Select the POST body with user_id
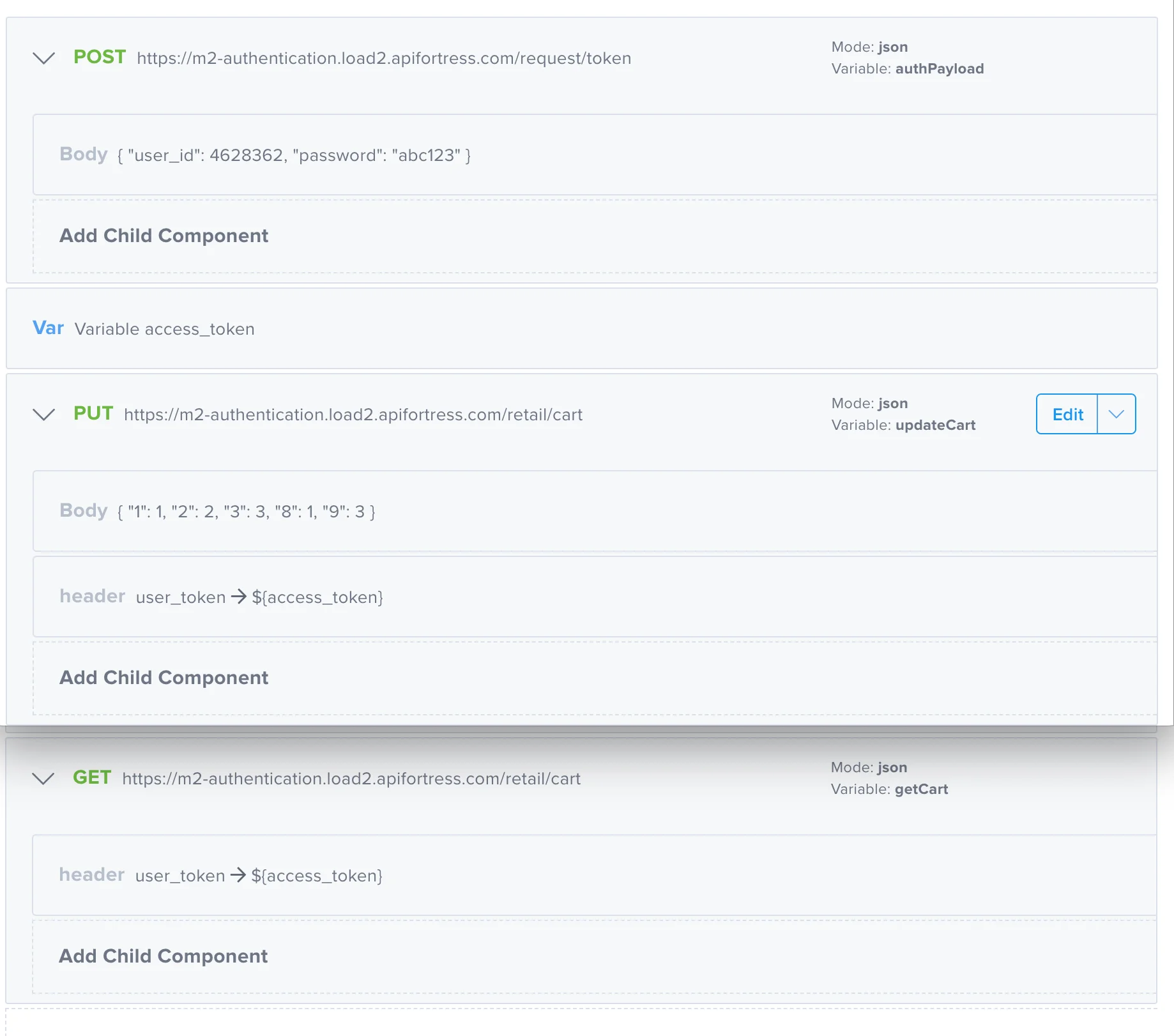The width and height of the screenshot is (1174, 1036). (294, 155)
